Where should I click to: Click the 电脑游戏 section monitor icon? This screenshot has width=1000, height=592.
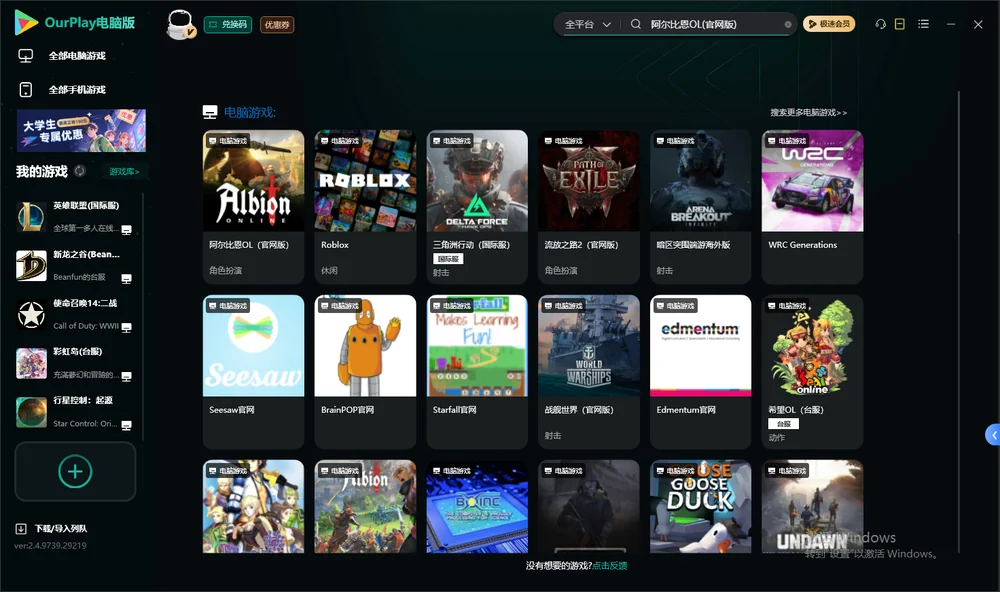210,112
